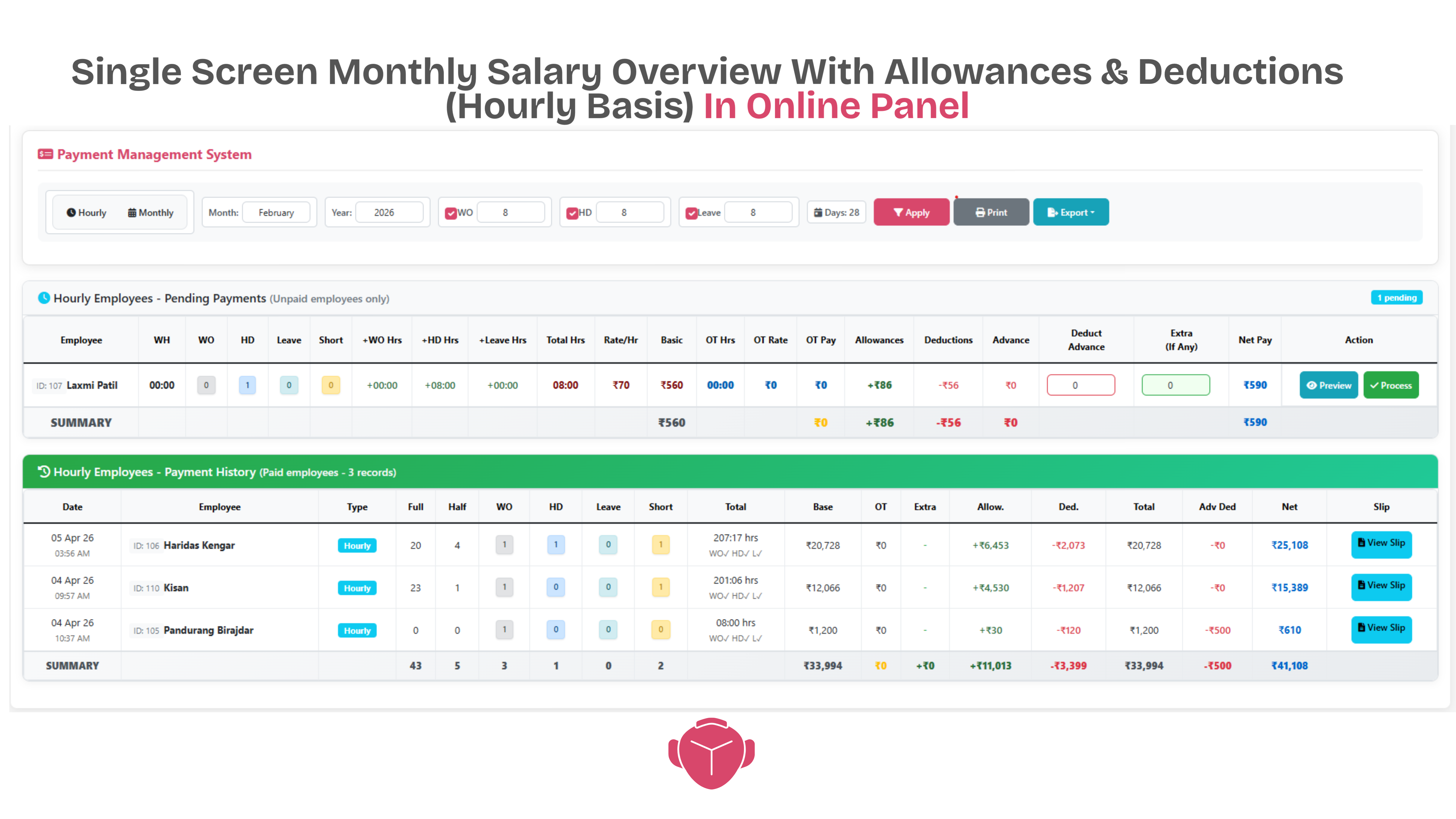1456x819 pixels.
Task: Expand the Export dropdown menu
Action: [x=1071, y=212]
